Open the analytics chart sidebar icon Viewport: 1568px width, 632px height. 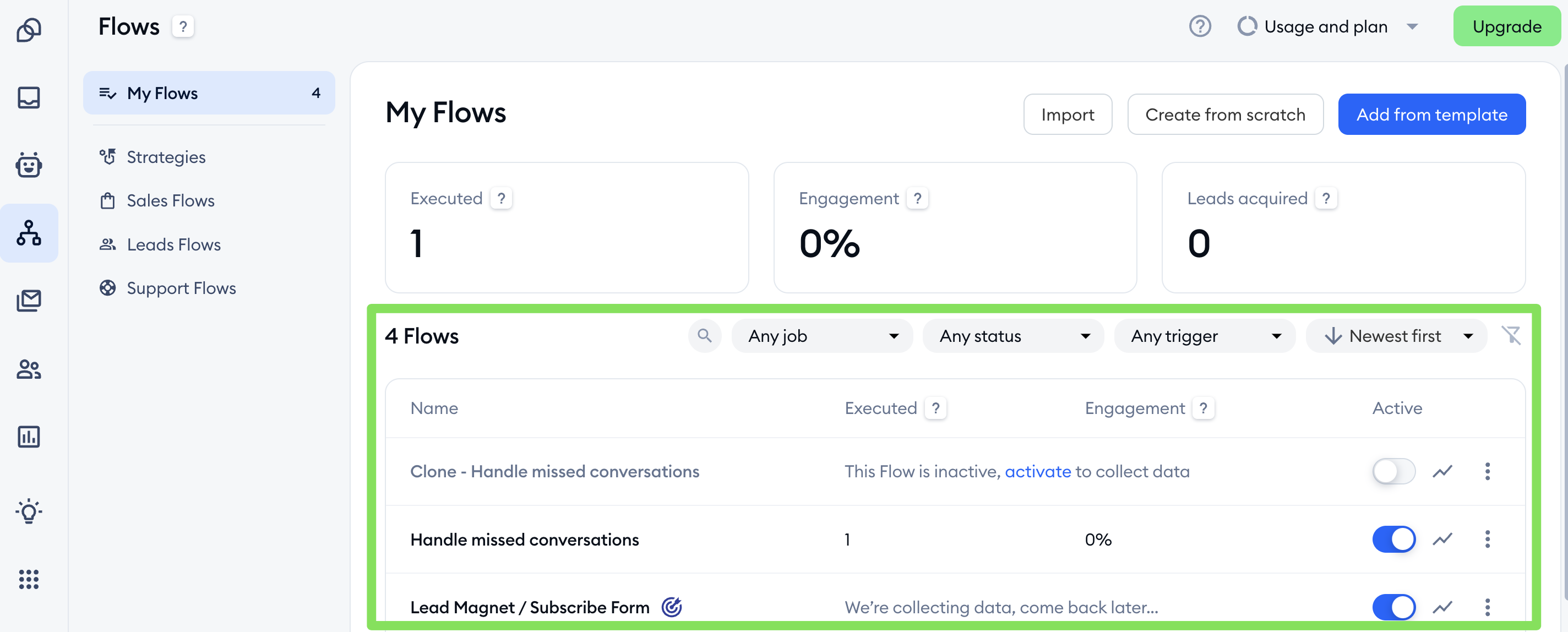29,437
